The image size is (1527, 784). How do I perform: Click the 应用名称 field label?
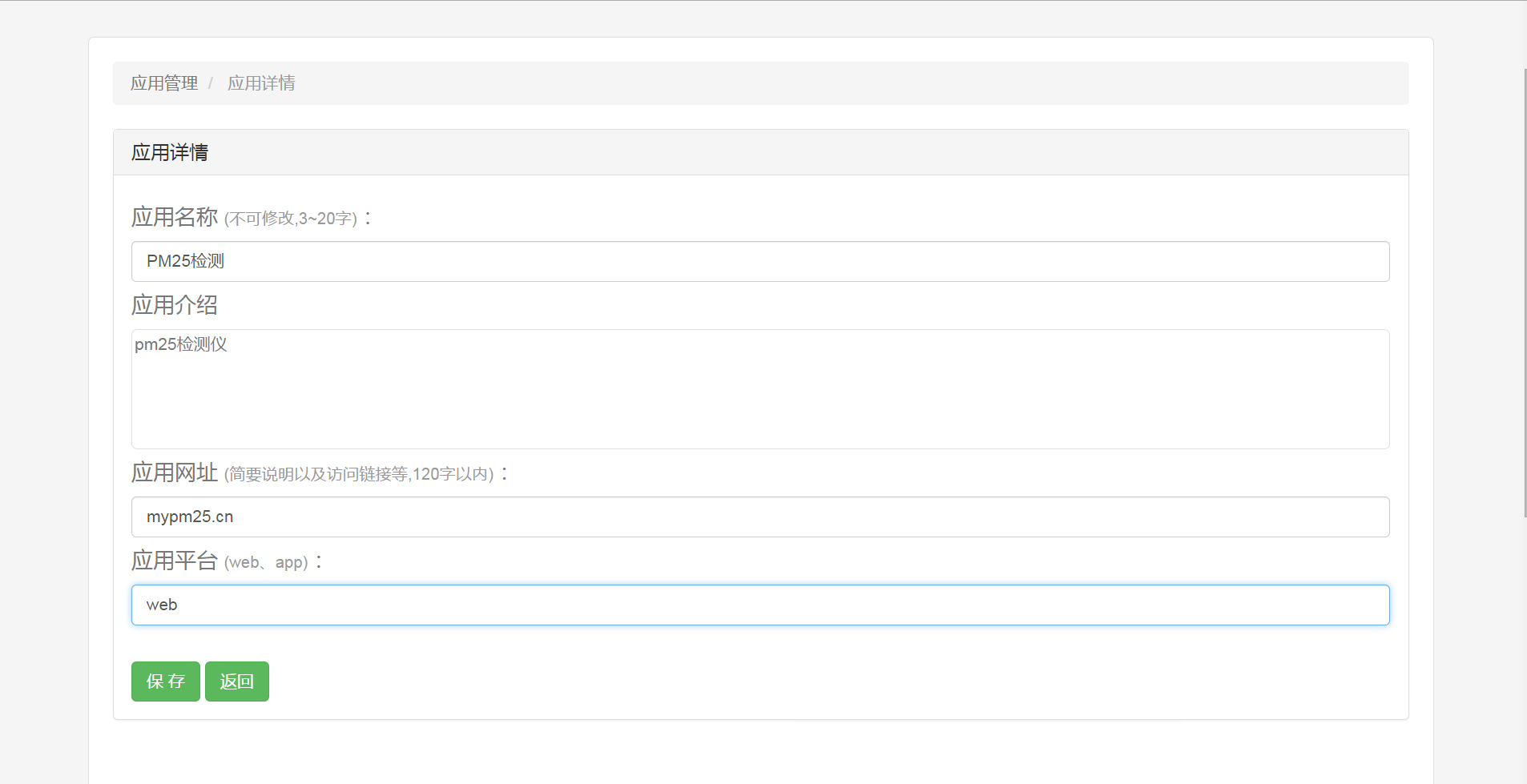pos(175,217)
